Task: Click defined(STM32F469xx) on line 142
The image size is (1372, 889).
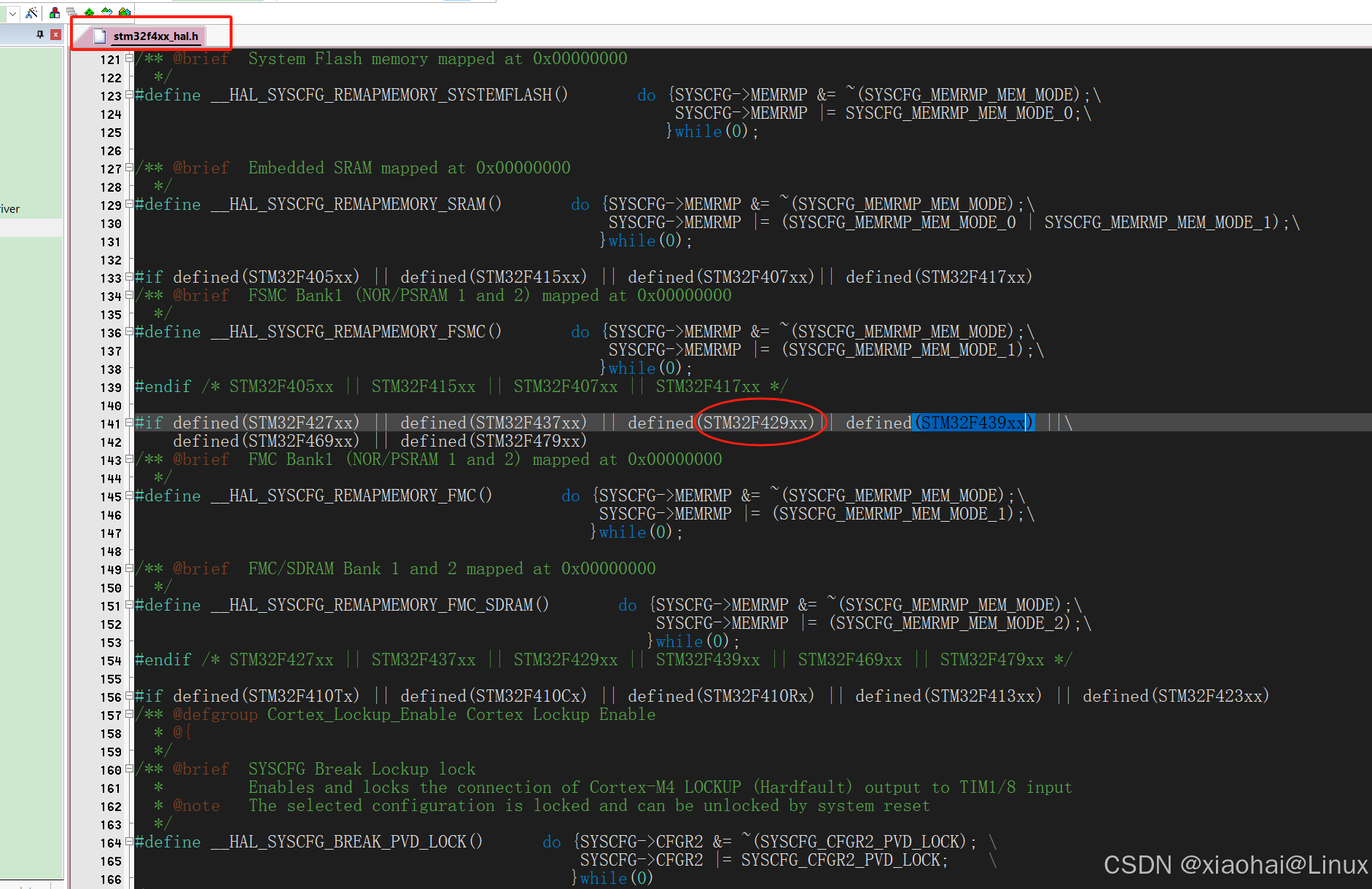Action: [266, 441]
